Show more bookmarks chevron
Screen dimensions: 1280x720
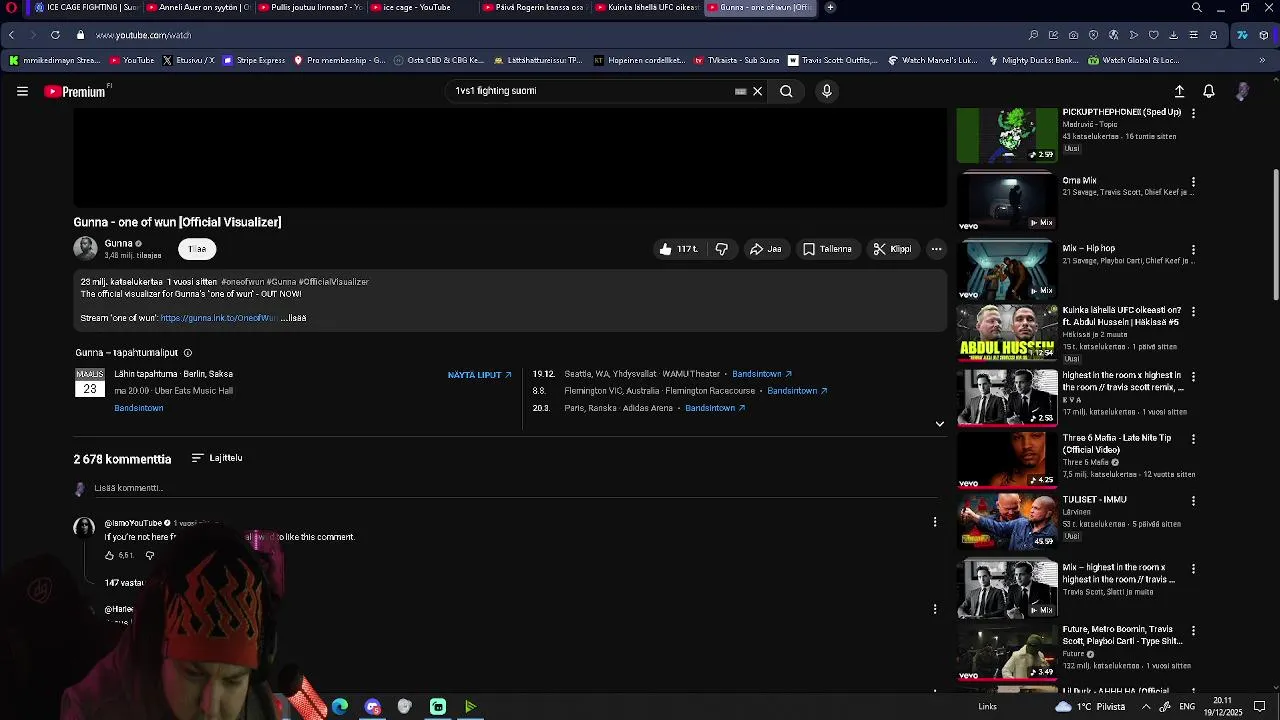click(1262, 60)
